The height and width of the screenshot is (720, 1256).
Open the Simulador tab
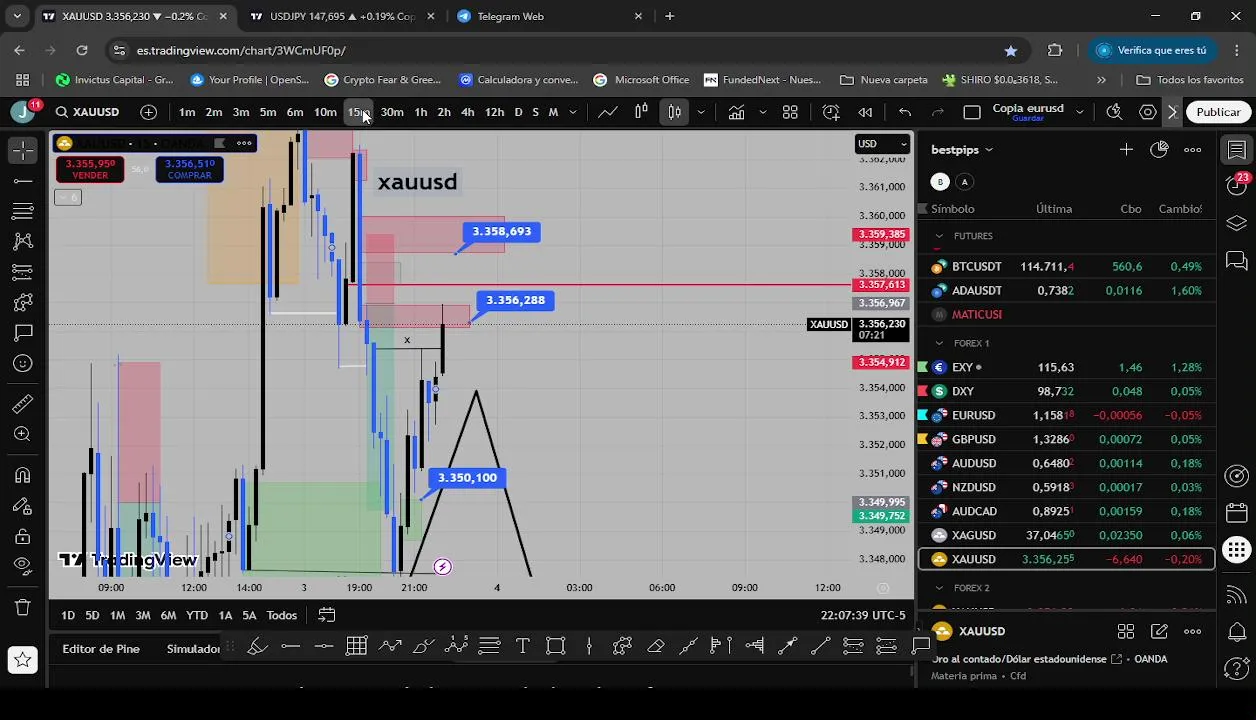click(193, 649)
